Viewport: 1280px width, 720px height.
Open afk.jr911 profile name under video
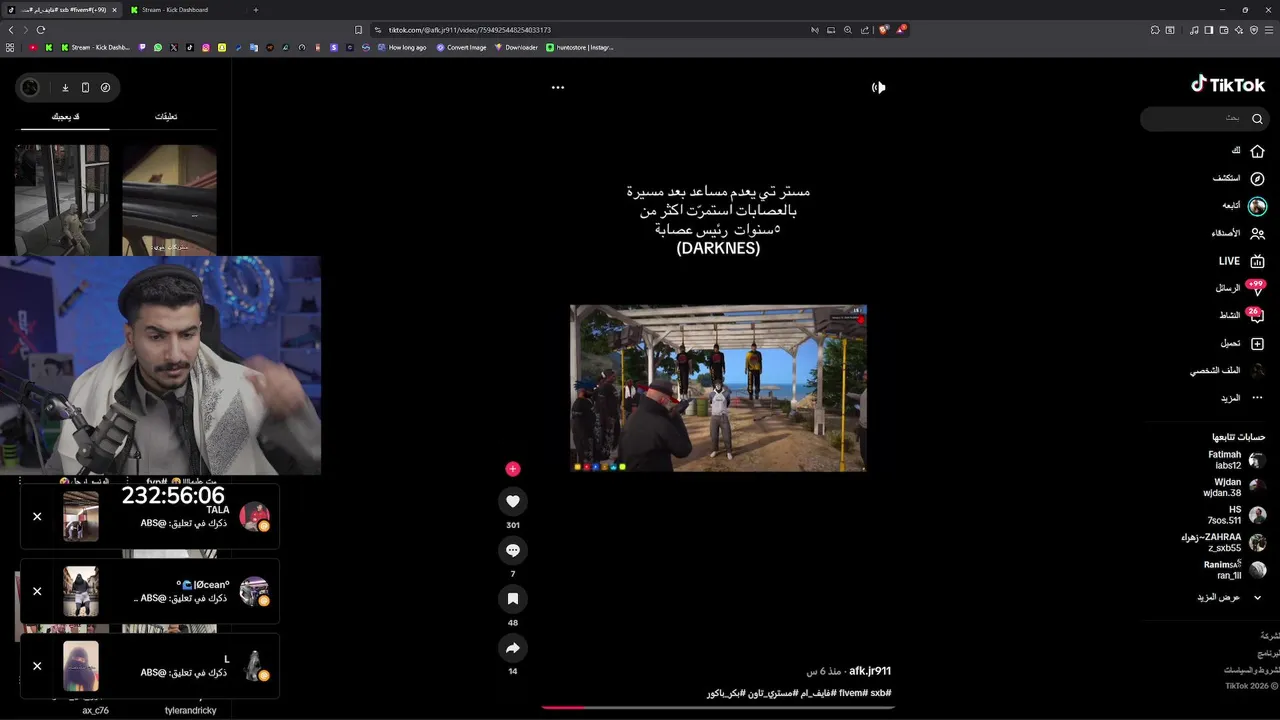tap(869, 671)
